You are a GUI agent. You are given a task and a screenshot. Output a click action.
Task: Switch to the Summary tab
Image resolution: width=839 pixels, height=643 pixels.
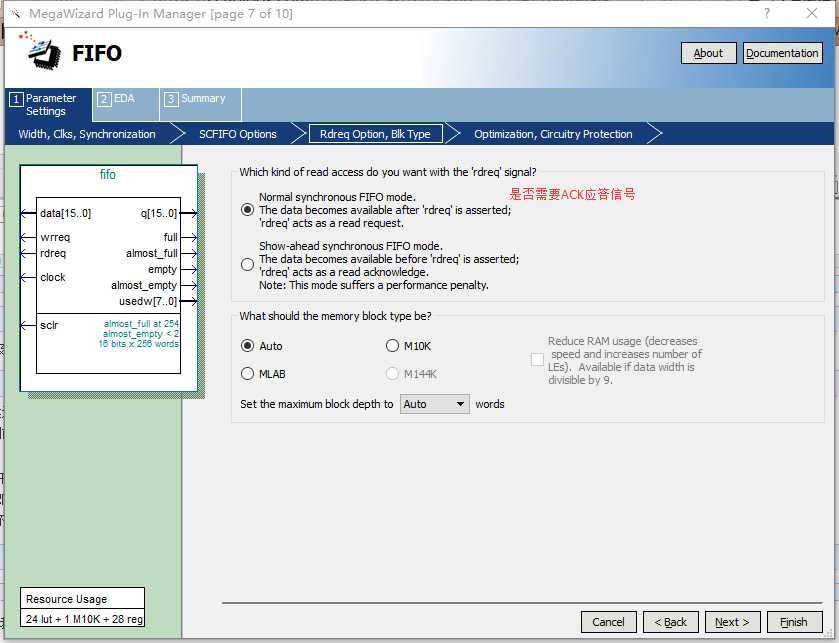click(201, 104)
